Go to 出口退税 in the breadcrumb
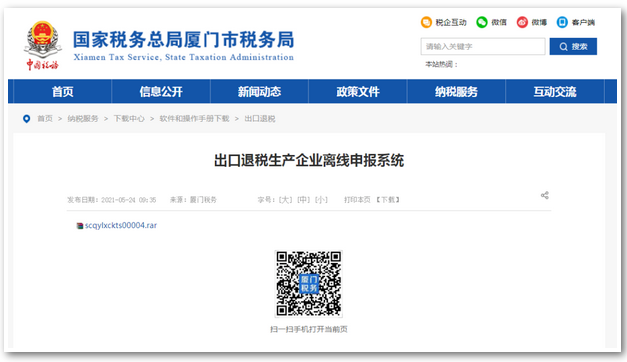Image resolution: width=627 pixels, height=362 pixels. (260, 119)
